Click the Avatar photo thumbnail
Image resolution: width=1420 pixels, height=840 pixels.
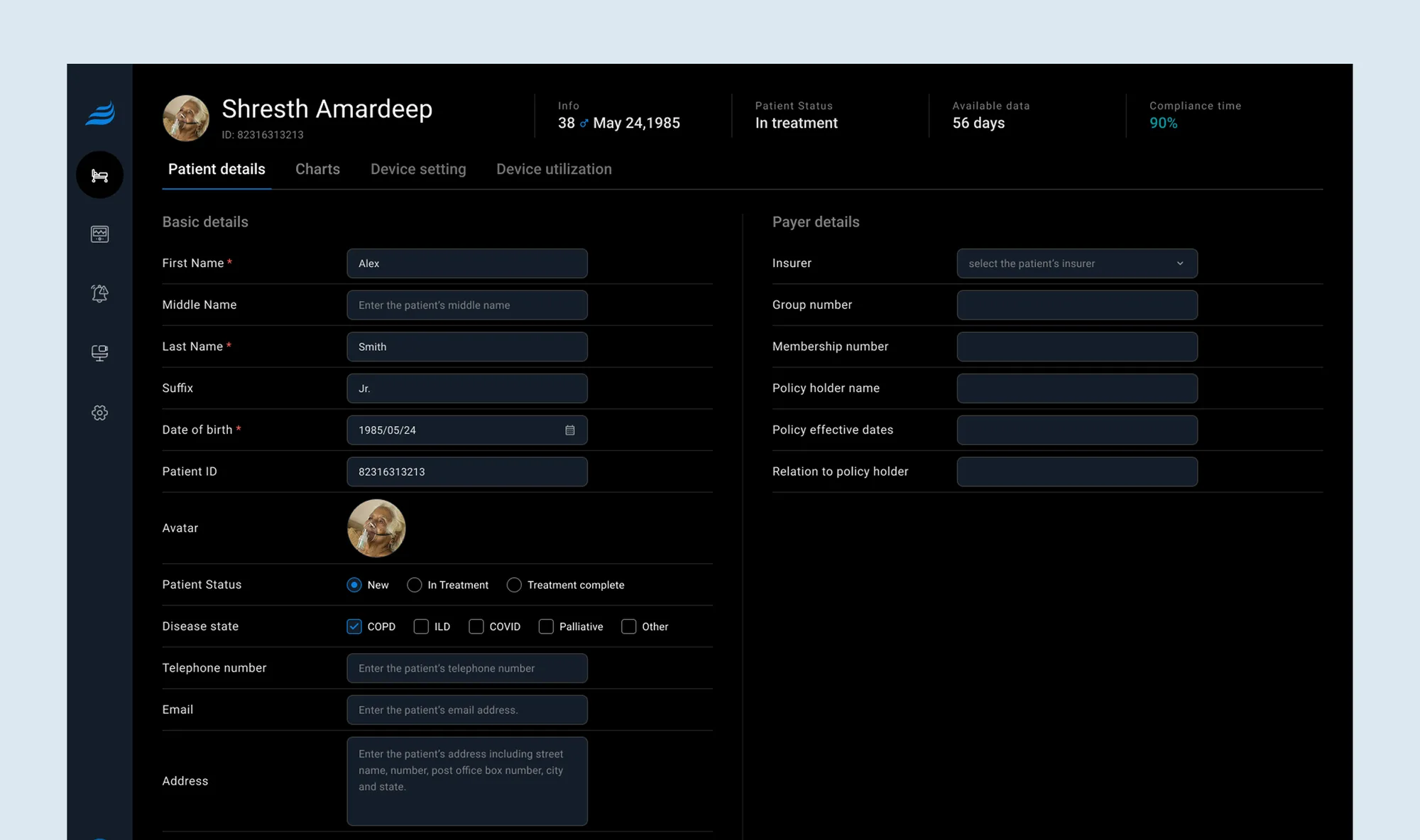(x=376, y=528)
